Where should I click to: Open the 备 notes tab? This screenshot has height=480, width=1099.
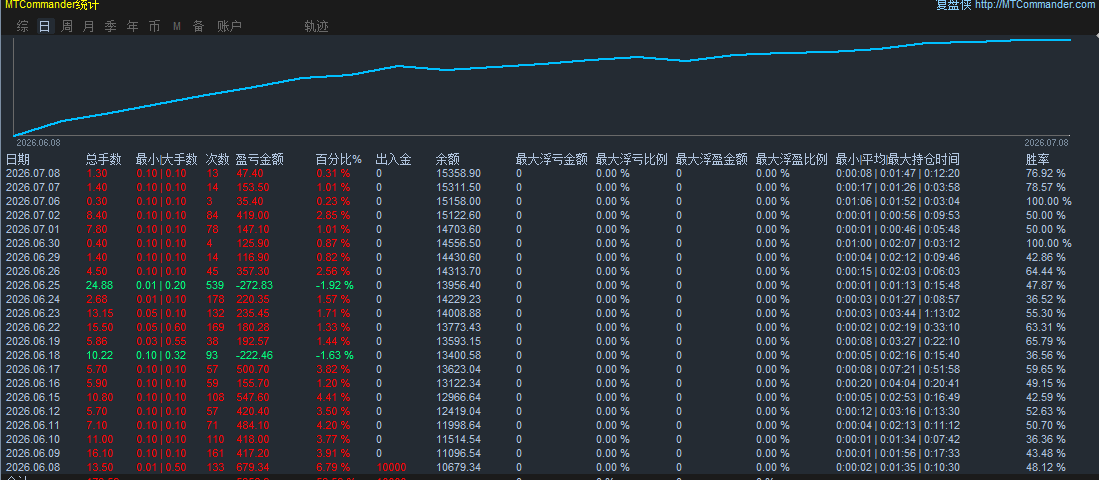point(198,27)
